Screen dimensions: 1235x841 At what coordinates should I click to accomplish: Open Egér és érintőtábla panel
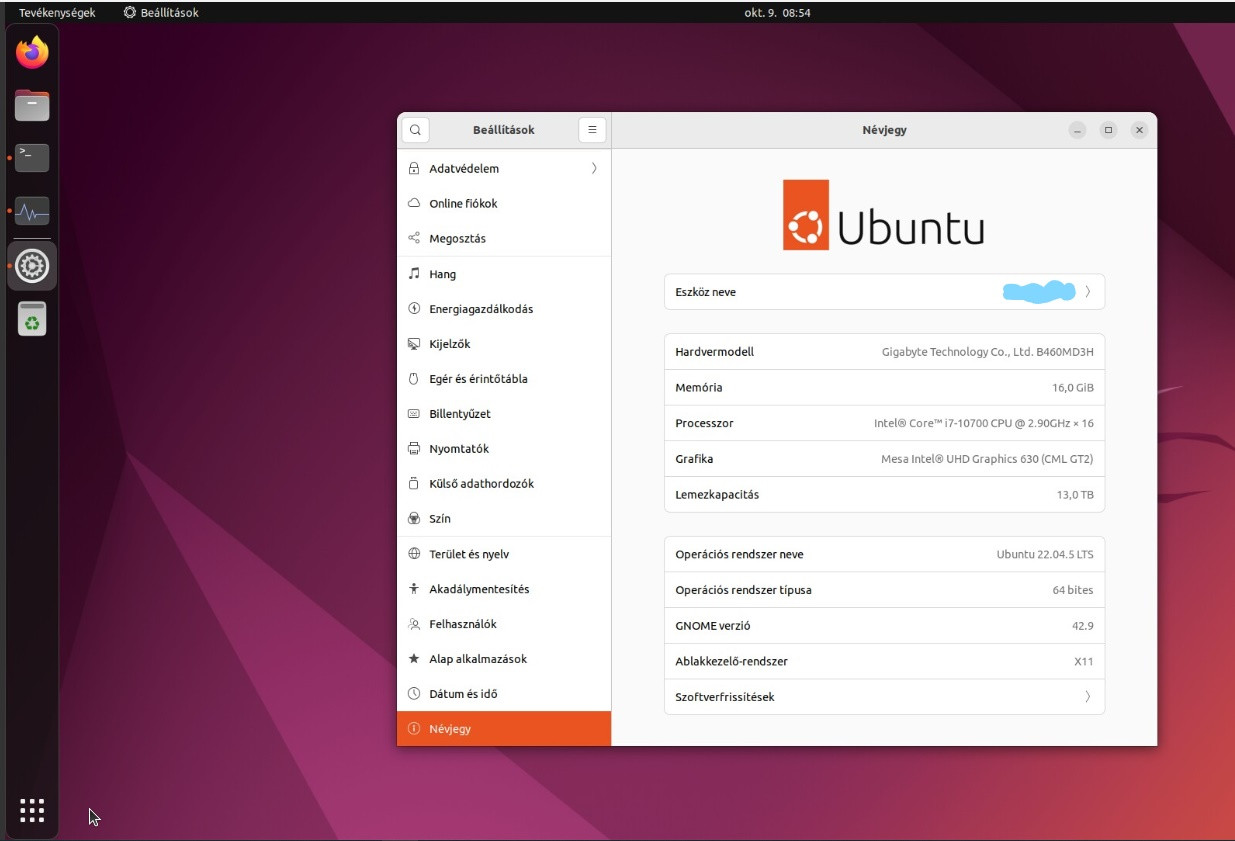(504, 379)
